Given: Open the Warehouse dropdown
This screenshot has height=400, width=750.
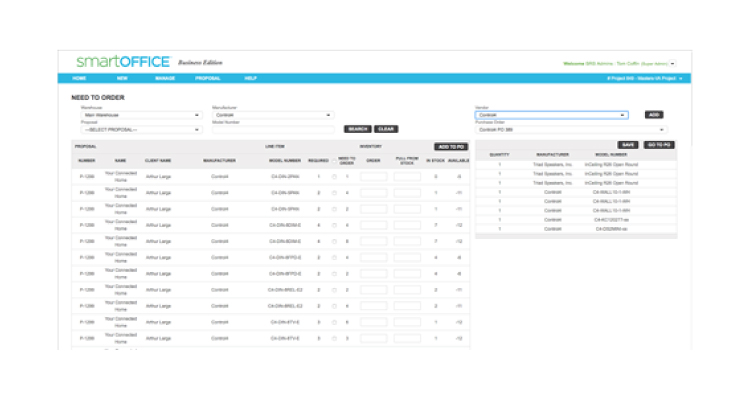Looking at the screenshot, I should tap(141, 115).
